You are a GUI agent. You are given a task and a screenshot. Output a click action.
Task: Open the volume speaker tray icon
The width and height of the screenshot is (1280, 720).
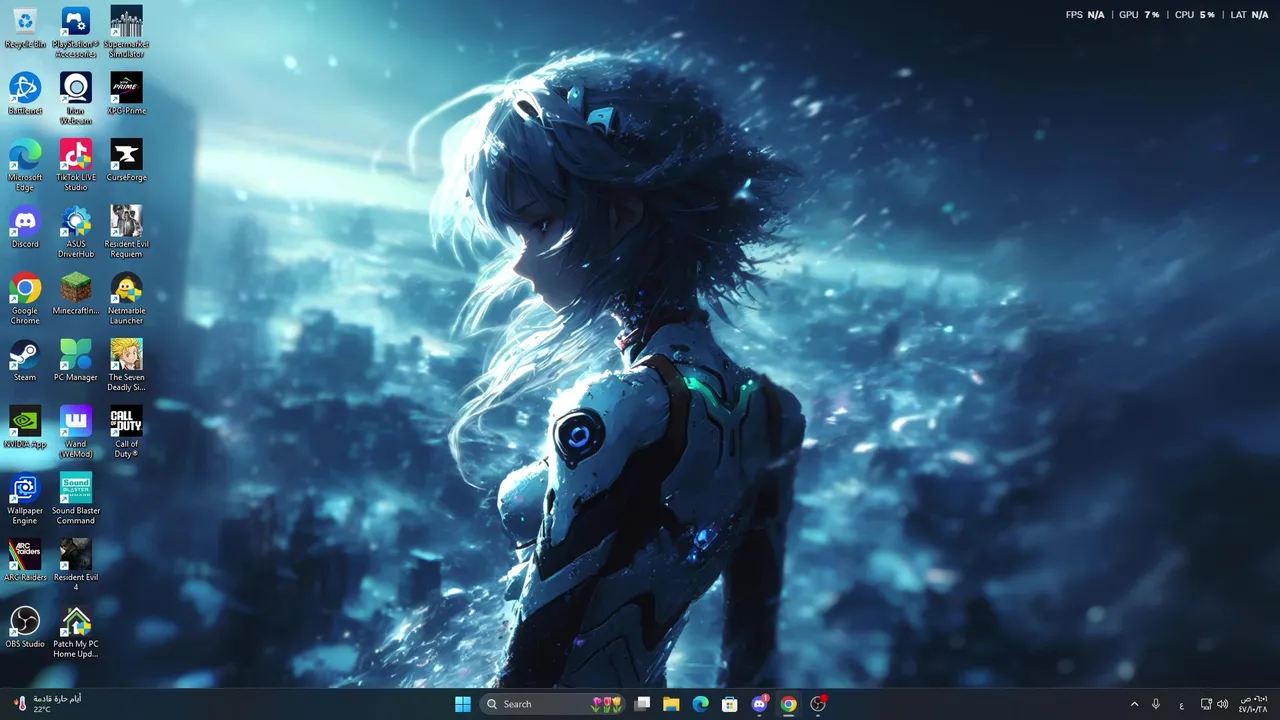click(x=1222, y=704)
